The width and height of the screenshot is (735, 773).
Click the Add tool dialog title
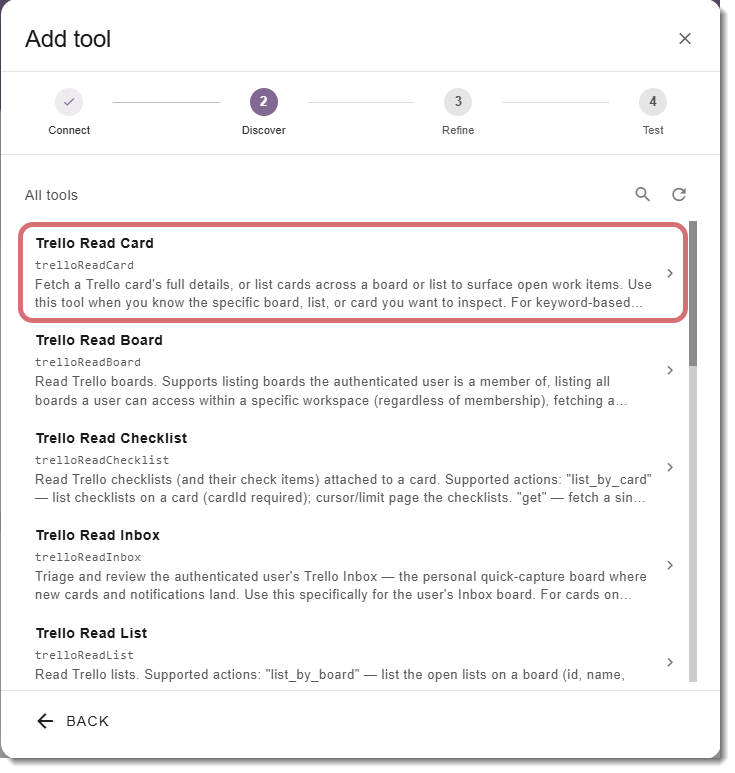[68, 39]
